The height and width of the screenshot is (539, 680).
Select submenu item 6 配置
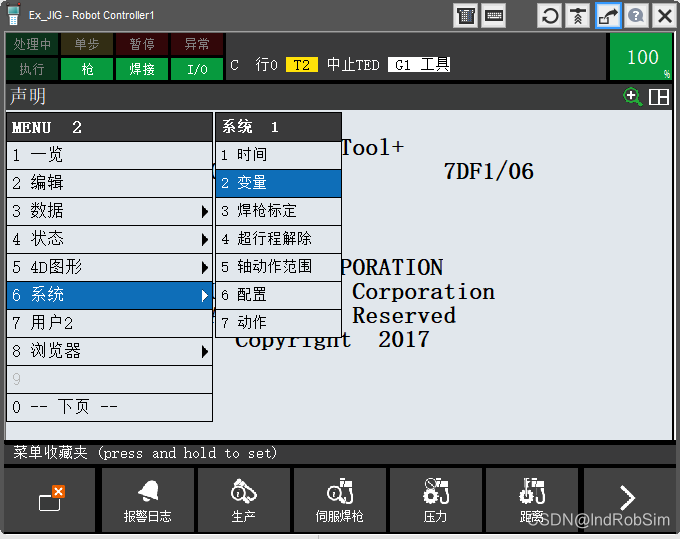click(278, 295)
